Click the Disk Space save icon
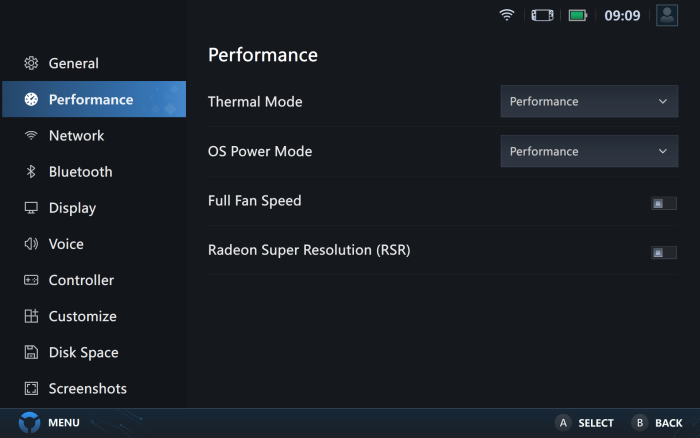 click(x=31, y=352)
